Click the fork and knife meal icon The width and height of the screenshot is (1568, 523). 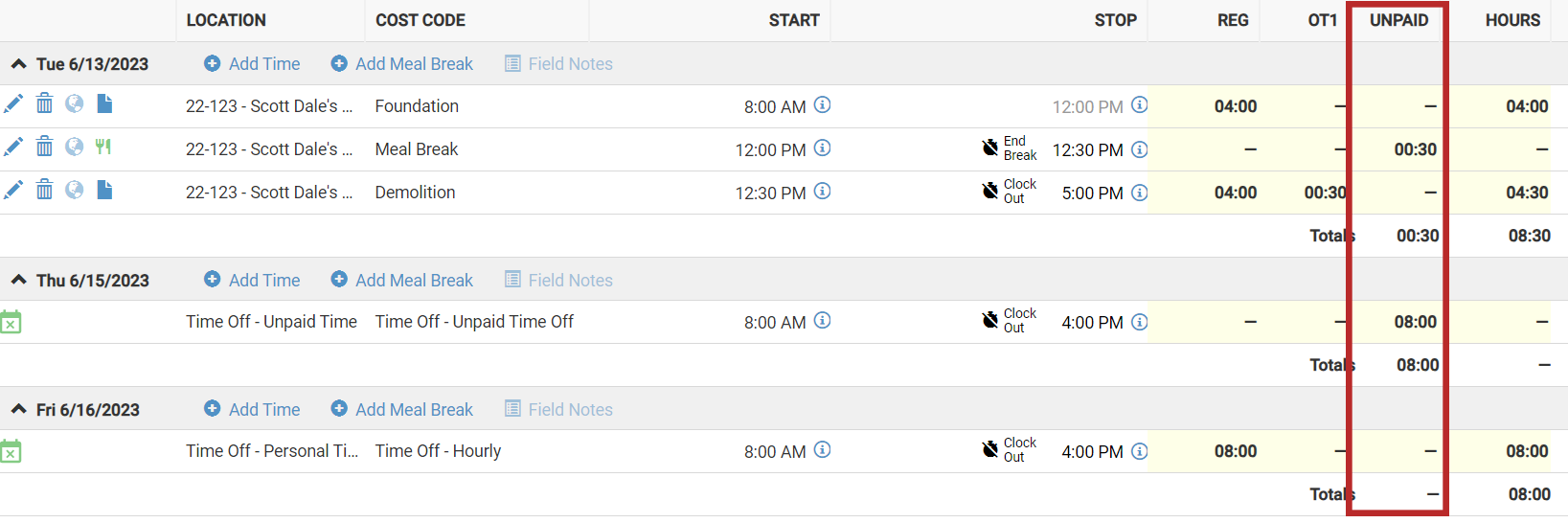click(x=103, y=147)
